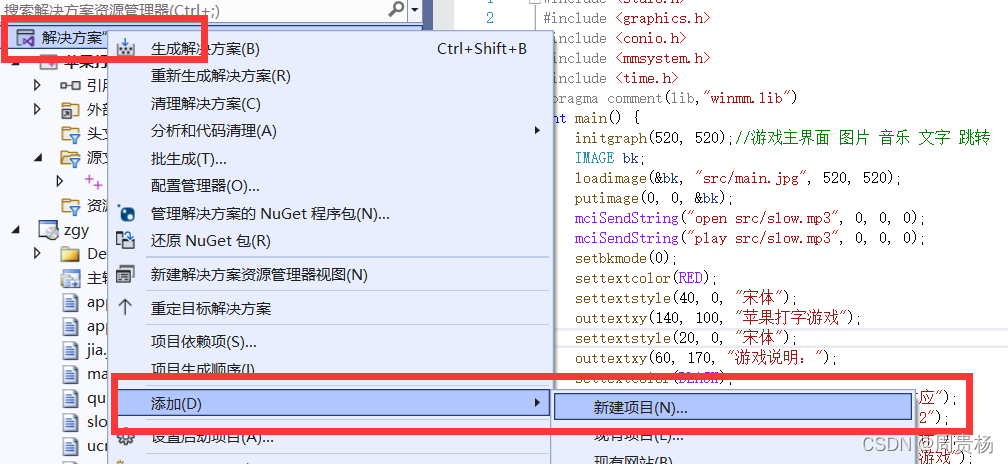Click the retarget solution up-arrow icon
Image resolution: width=1008 pixels, height=464 pixels.
click(x=126, y=308)
